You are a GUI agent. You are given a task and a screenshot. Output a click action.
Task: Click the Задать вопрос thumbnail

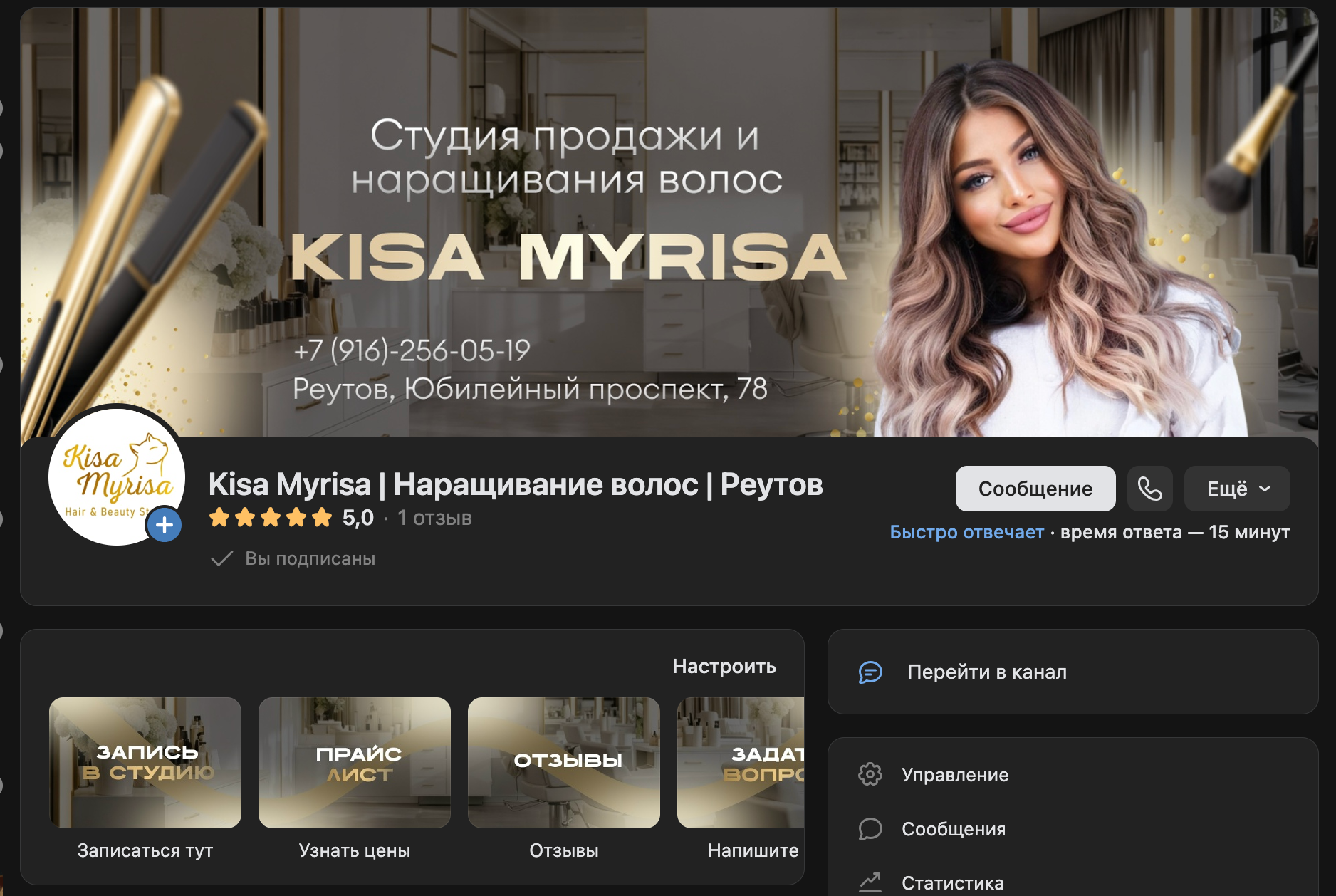pos(741,762)
